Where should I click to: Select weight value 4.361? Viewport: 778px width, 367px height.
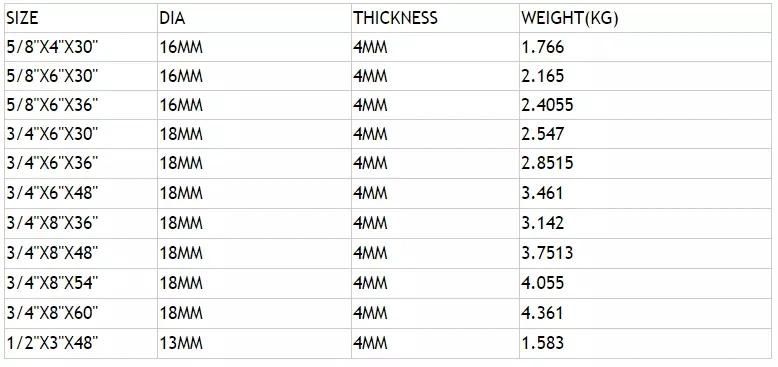coord(645,313)
